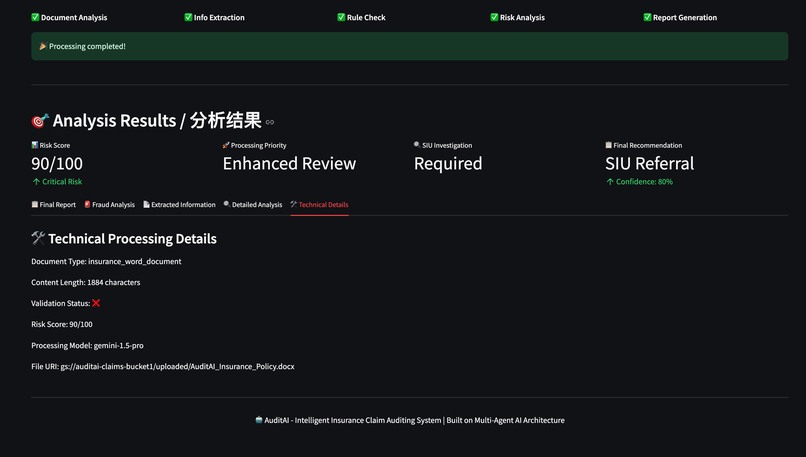Open the Extracted Information tab

coord(179,205)
